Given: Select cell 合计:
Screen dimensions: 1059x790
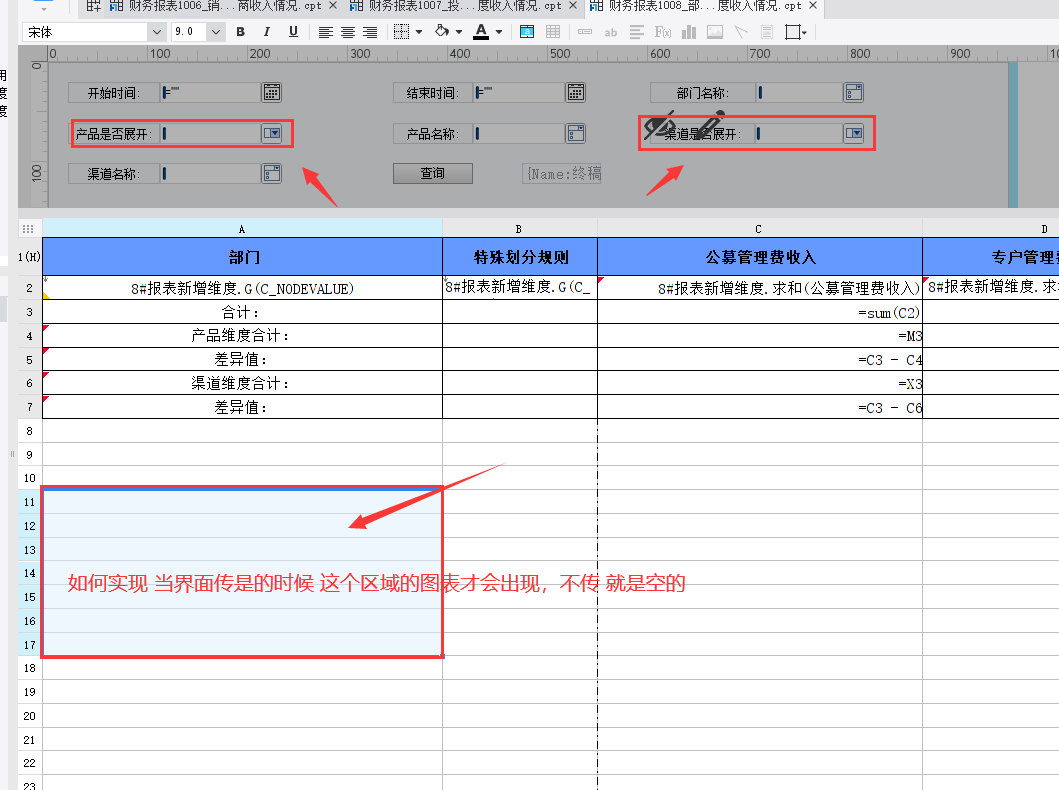Looking at the screenshot, I should [242, 312].
